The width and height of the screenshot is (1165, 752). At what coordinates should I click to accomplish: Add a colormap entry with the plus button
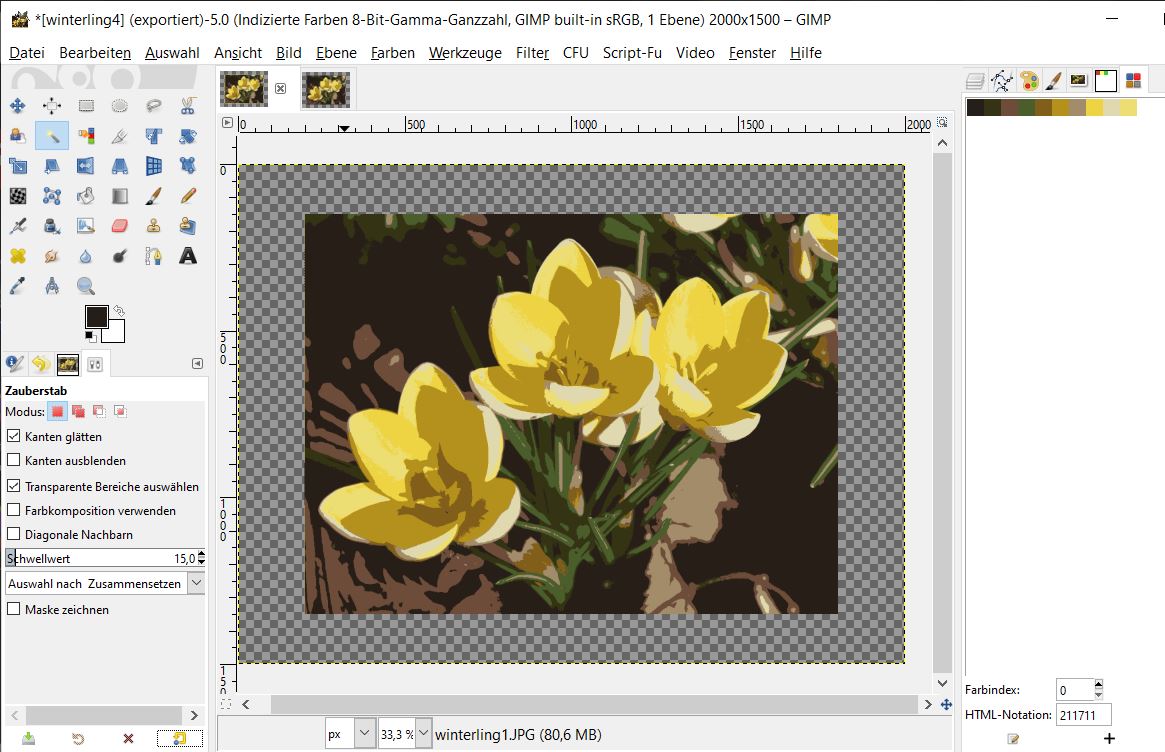click(1109, 739)
